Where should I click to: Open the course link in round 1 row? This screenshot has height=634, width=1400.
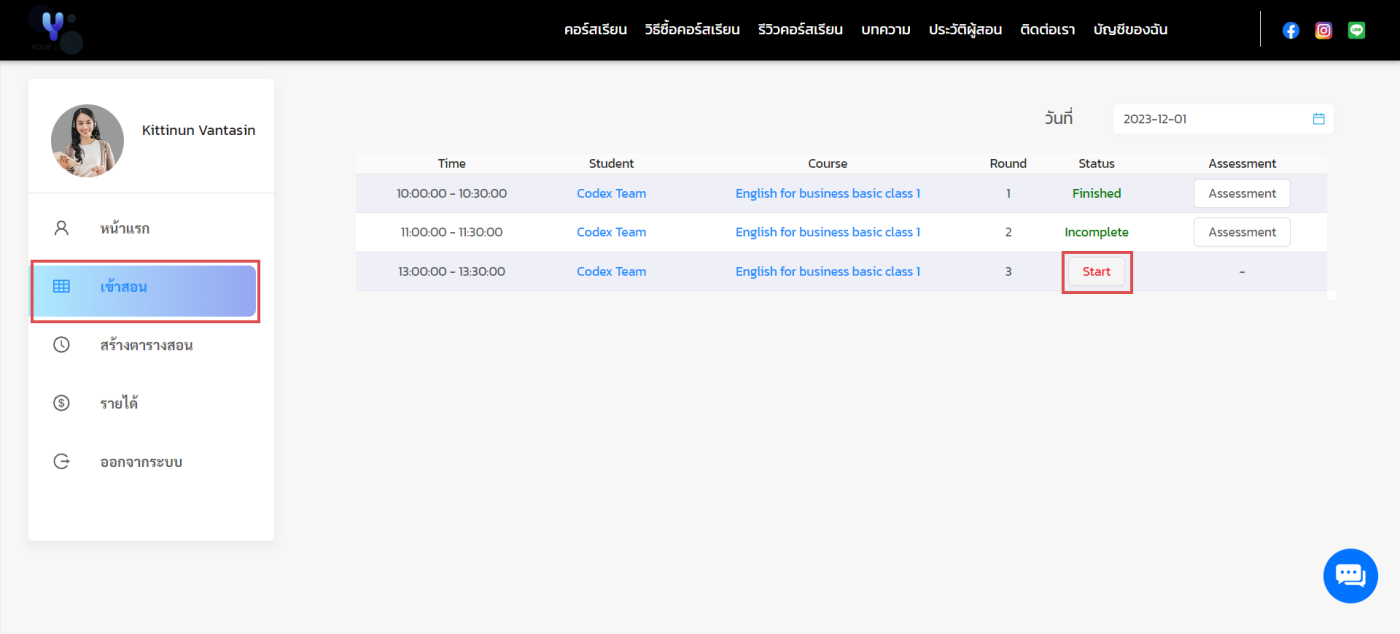[827, 194]
